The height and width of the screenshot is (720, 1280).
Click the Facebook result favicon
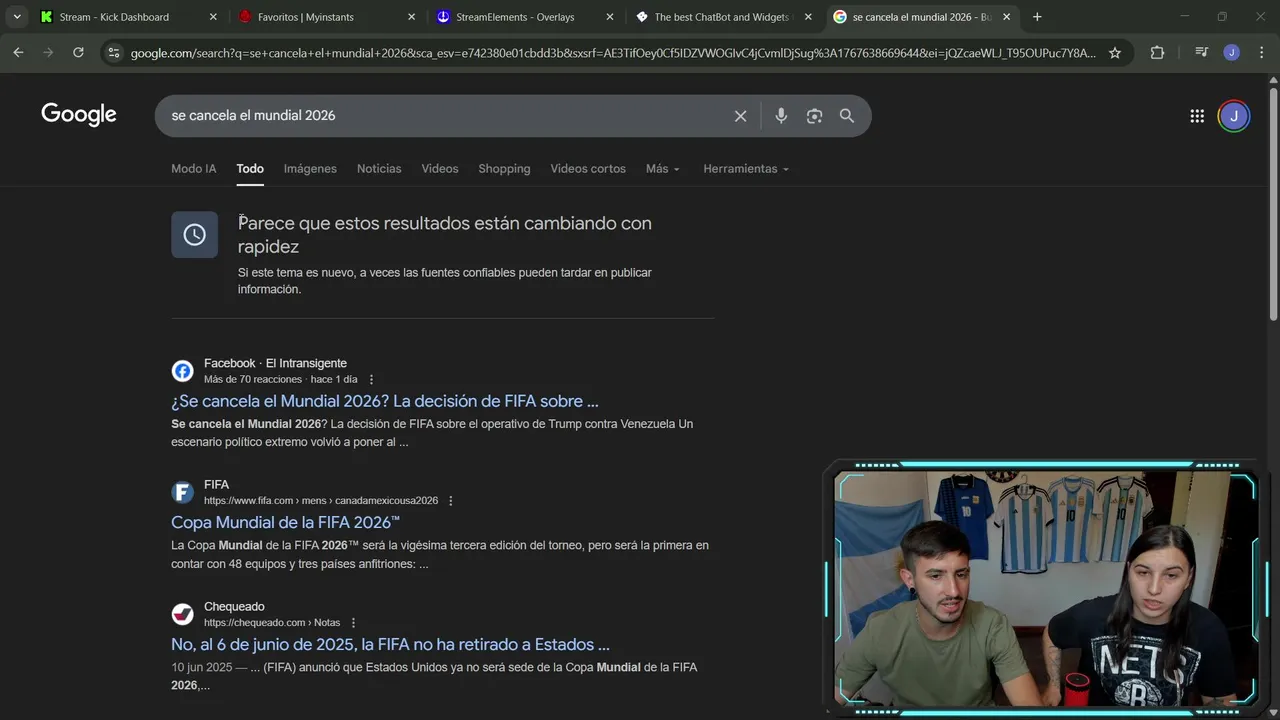pos(182,371)
